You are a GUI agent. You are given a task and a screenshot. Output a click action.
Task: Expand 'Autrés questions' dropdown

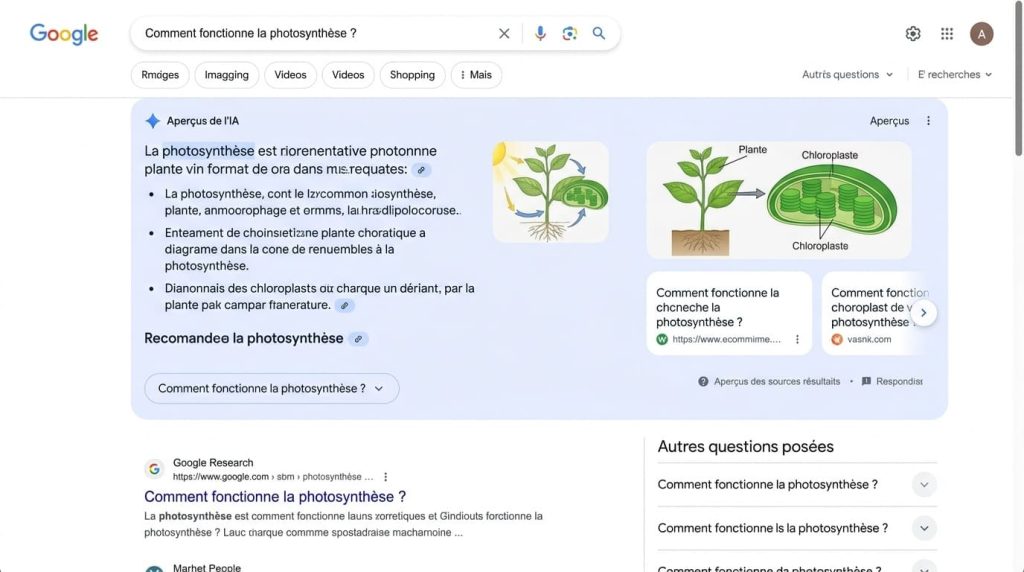tap(847, 74)
